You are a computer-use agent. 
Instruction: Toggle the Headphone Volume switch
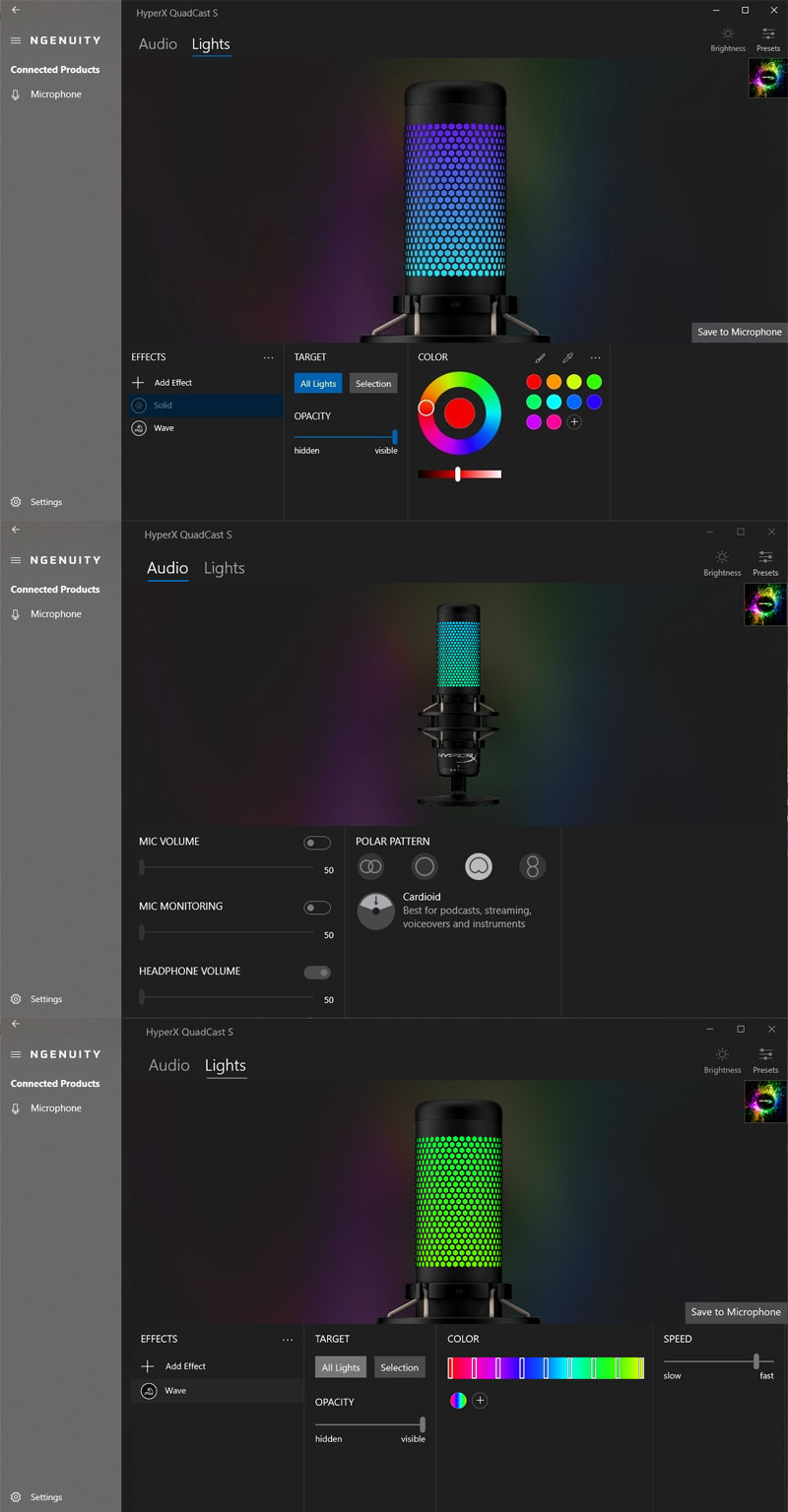tap(317, 973)
